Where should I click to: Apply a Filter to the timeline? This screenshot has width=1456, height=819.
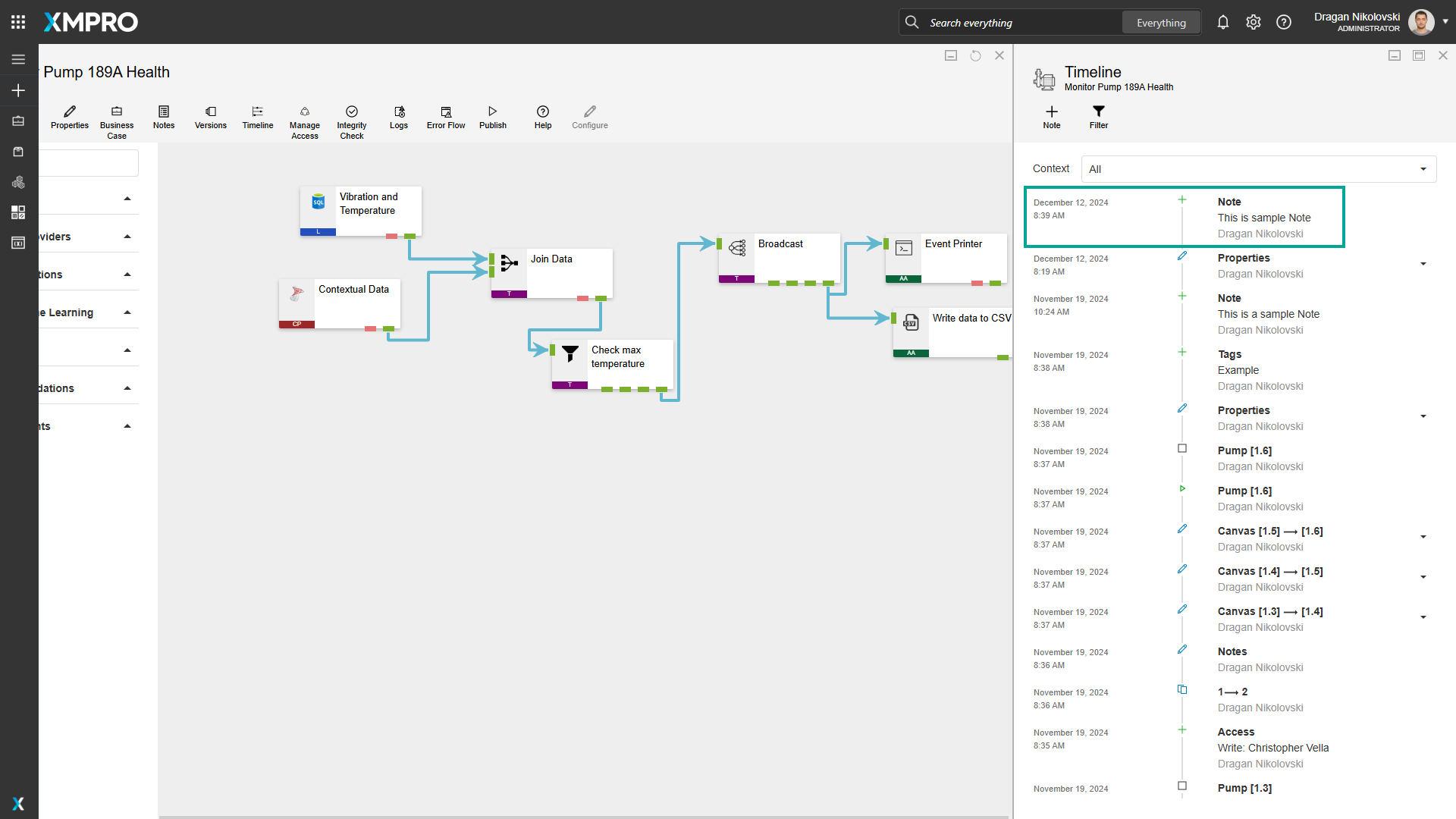point(1098,118)
